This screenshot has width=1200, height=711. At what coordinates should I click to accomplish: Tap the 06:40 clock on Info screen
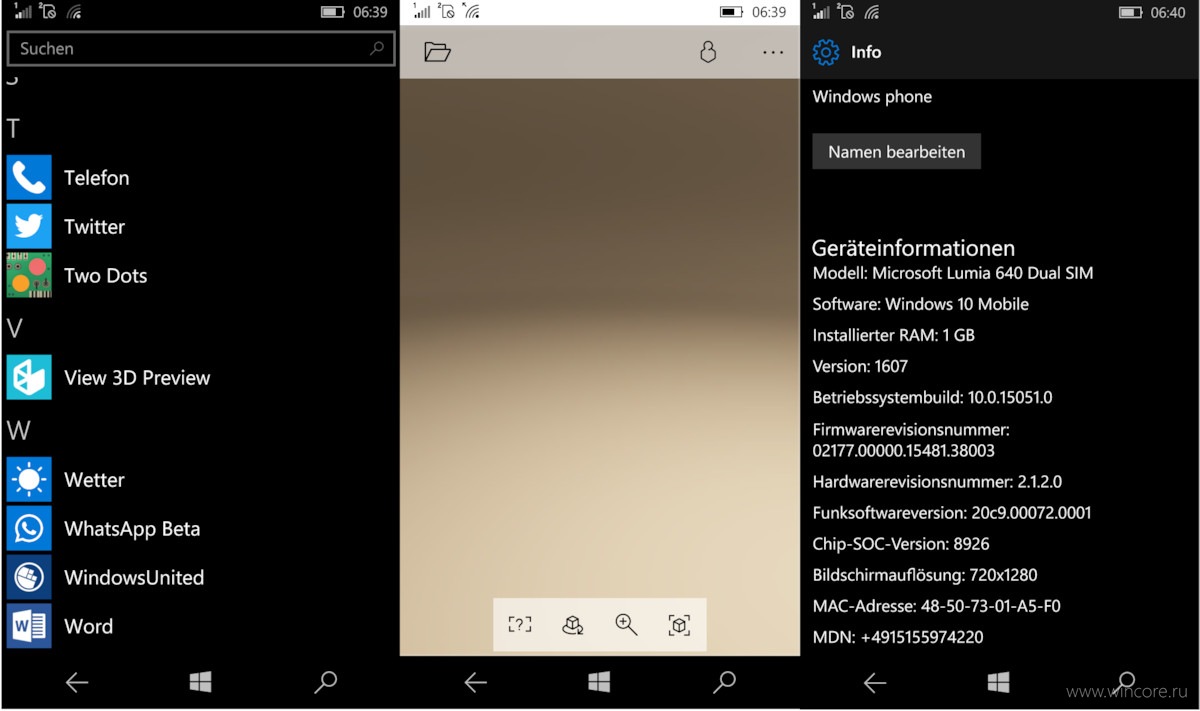(1168, 12)
